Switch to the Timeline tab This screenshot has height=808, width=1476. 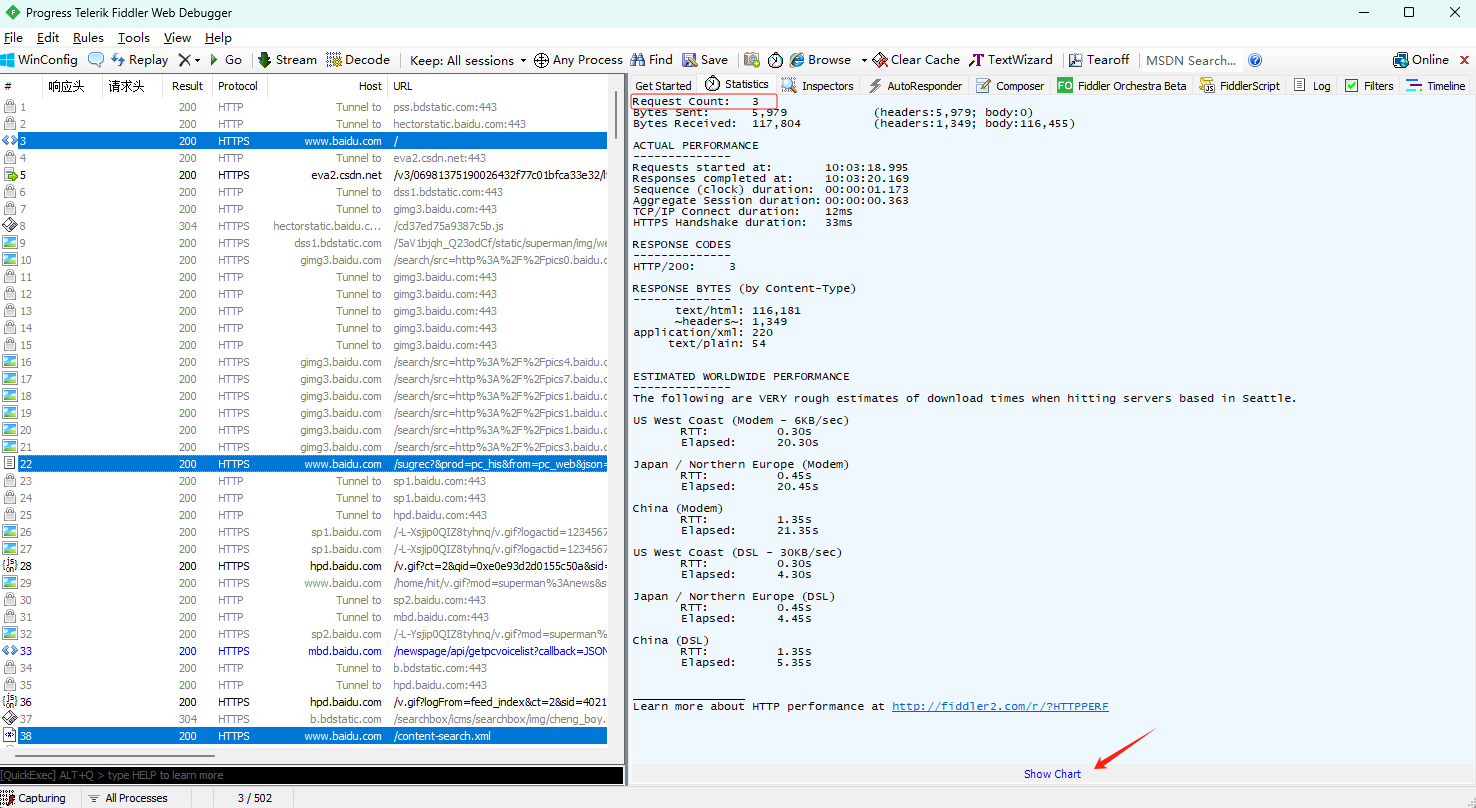[x=1436, y=86]
